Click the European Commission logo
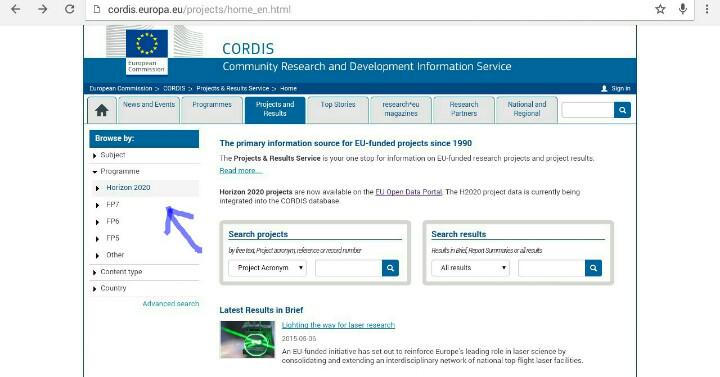 coord(147,50)
